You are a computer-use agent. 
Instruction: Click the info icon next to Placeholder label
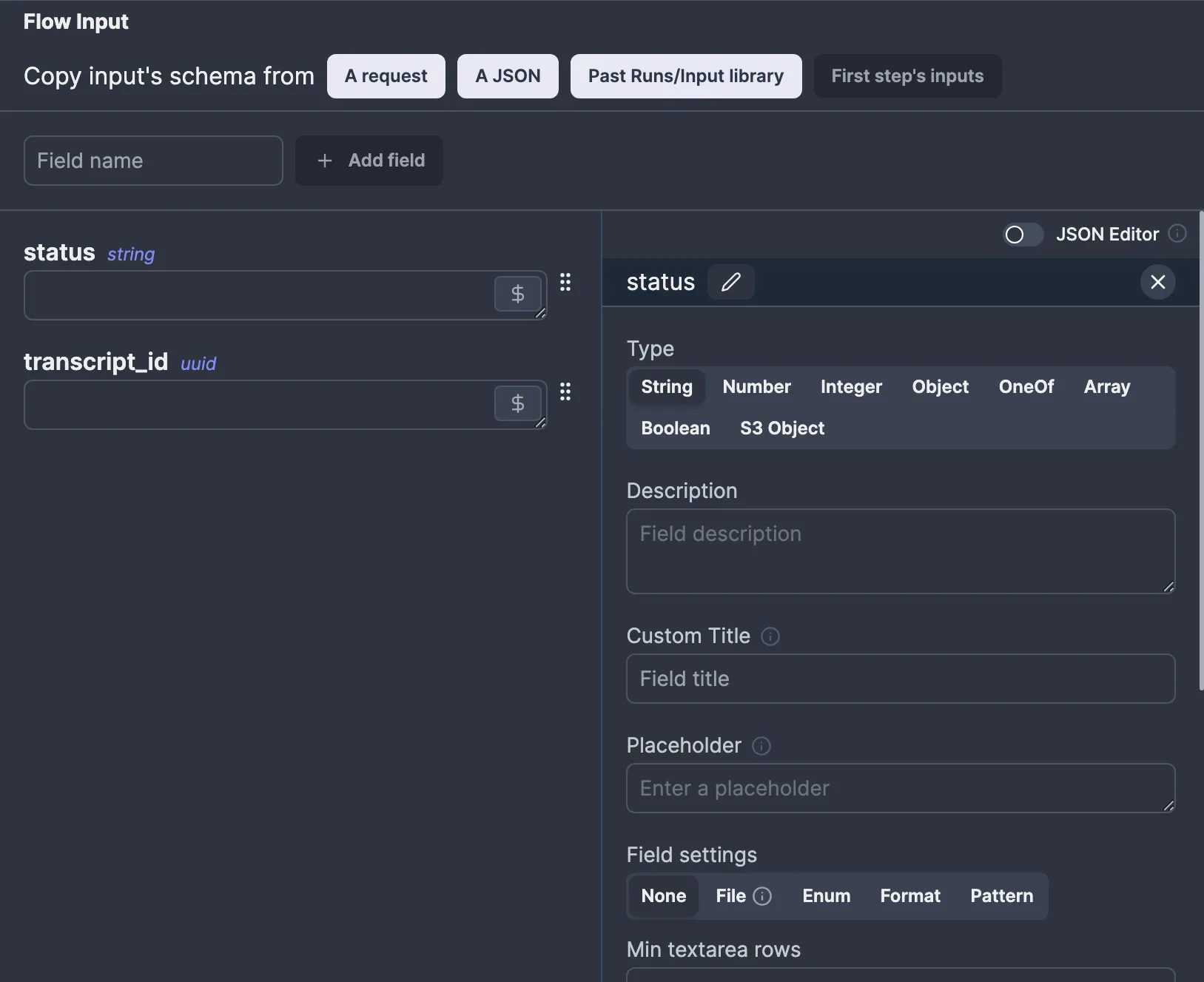click(761, 746)
